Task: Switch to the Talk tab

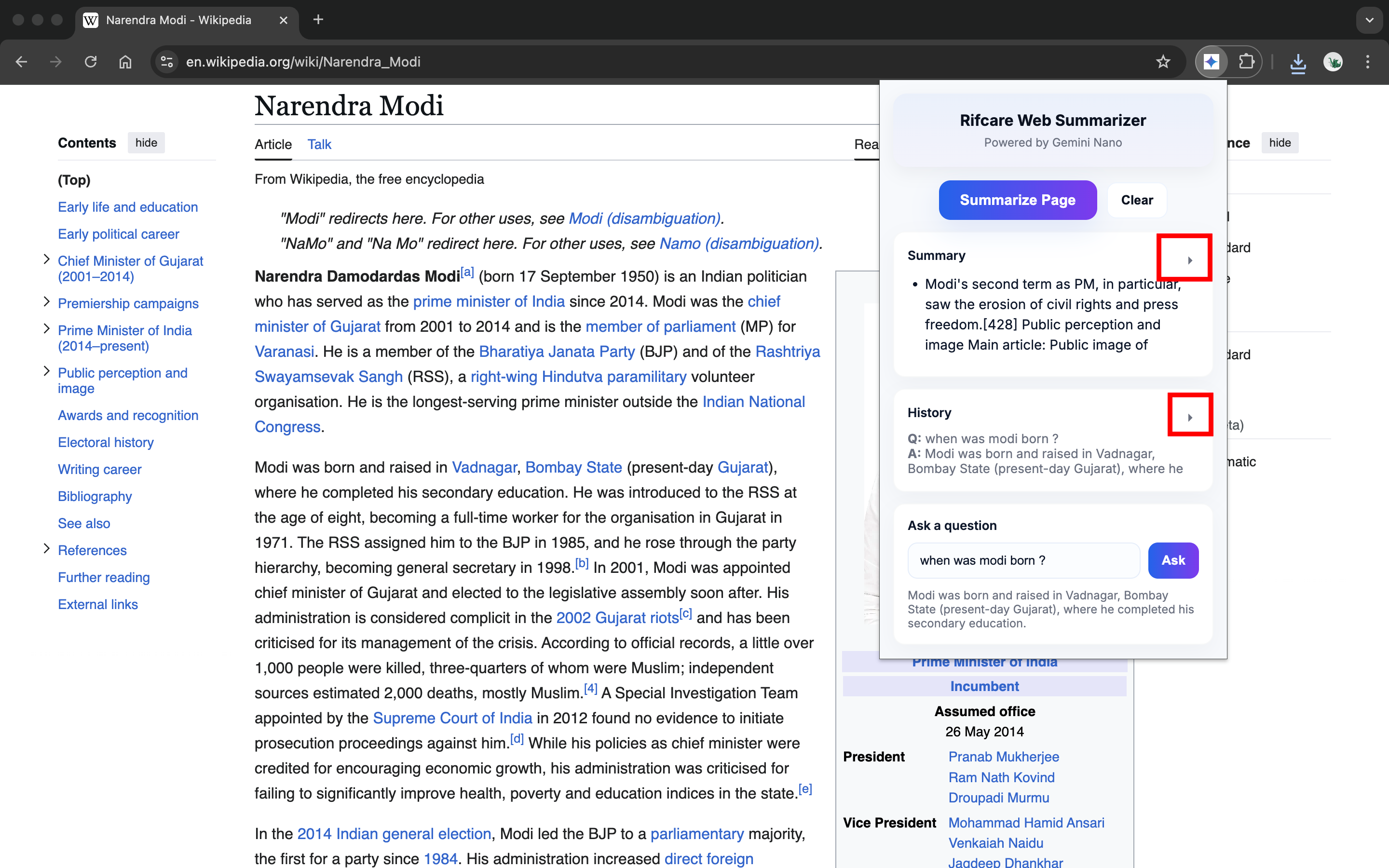Action: tap(319, 144)
